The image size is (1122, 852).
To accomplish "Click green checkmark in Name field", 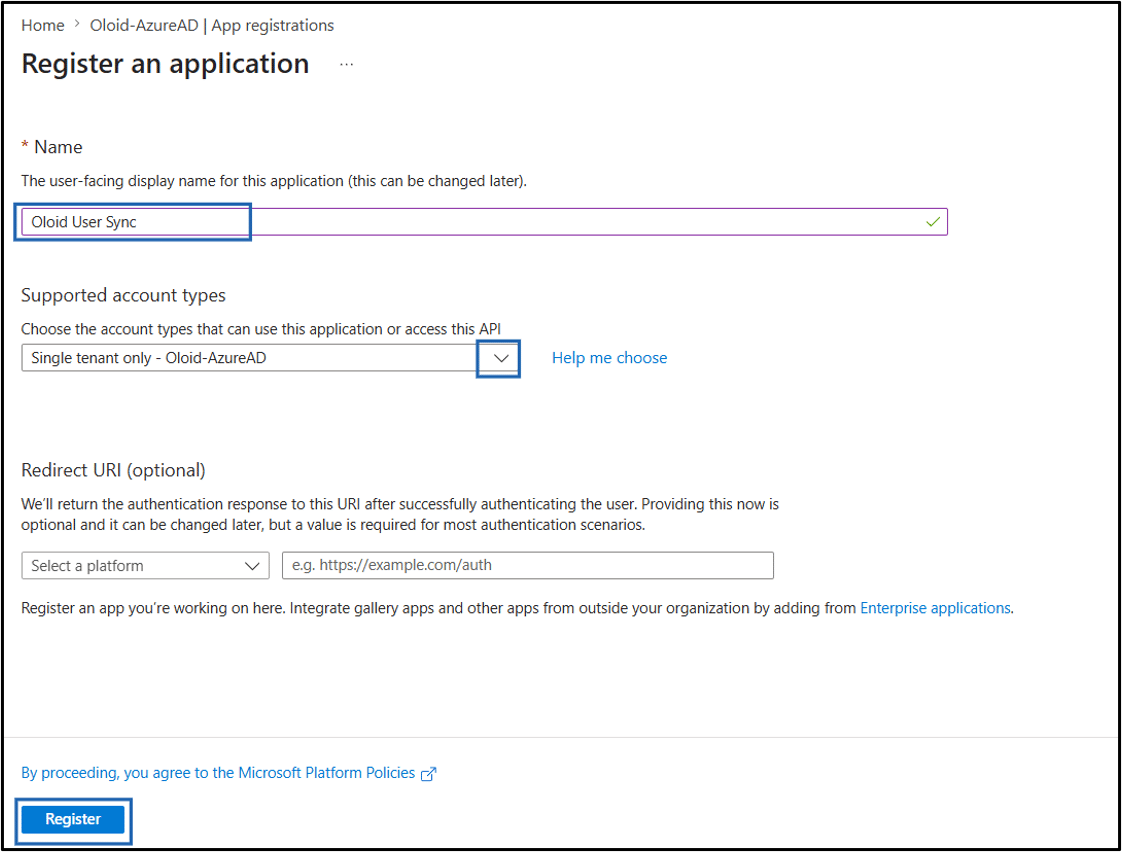I will (x=932, y=222).
